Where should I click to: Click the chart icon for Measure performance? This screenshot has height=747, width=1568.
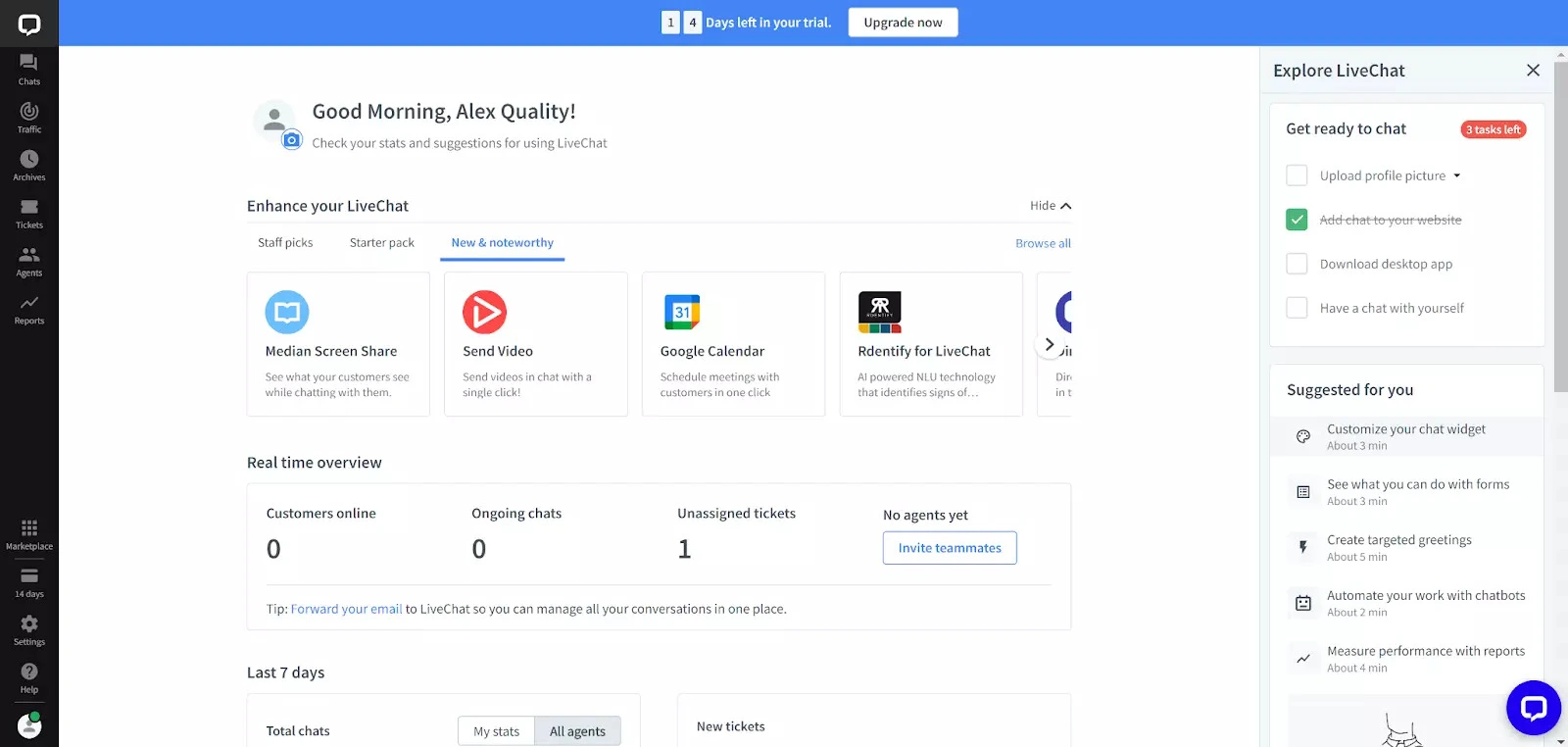1303,659
